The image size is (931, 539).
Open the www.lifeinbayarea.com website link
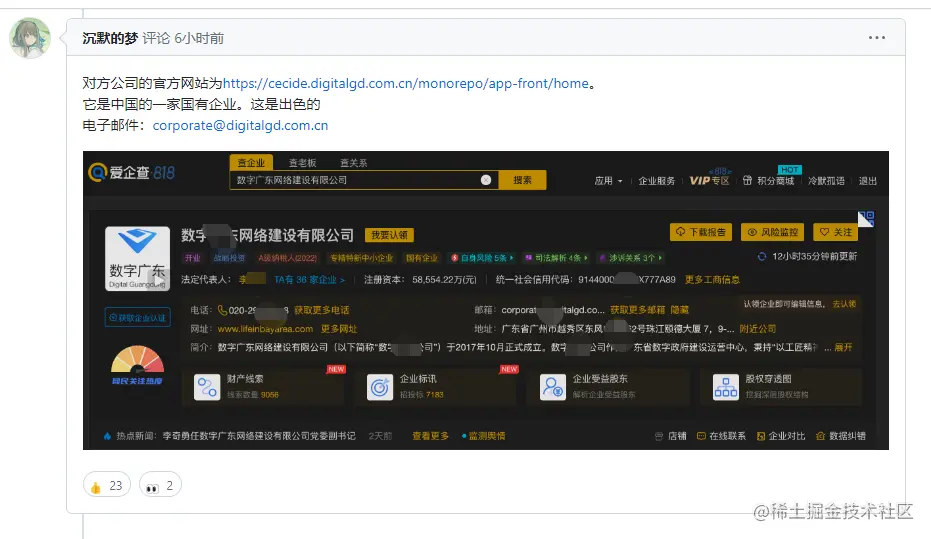coord(265,328)
